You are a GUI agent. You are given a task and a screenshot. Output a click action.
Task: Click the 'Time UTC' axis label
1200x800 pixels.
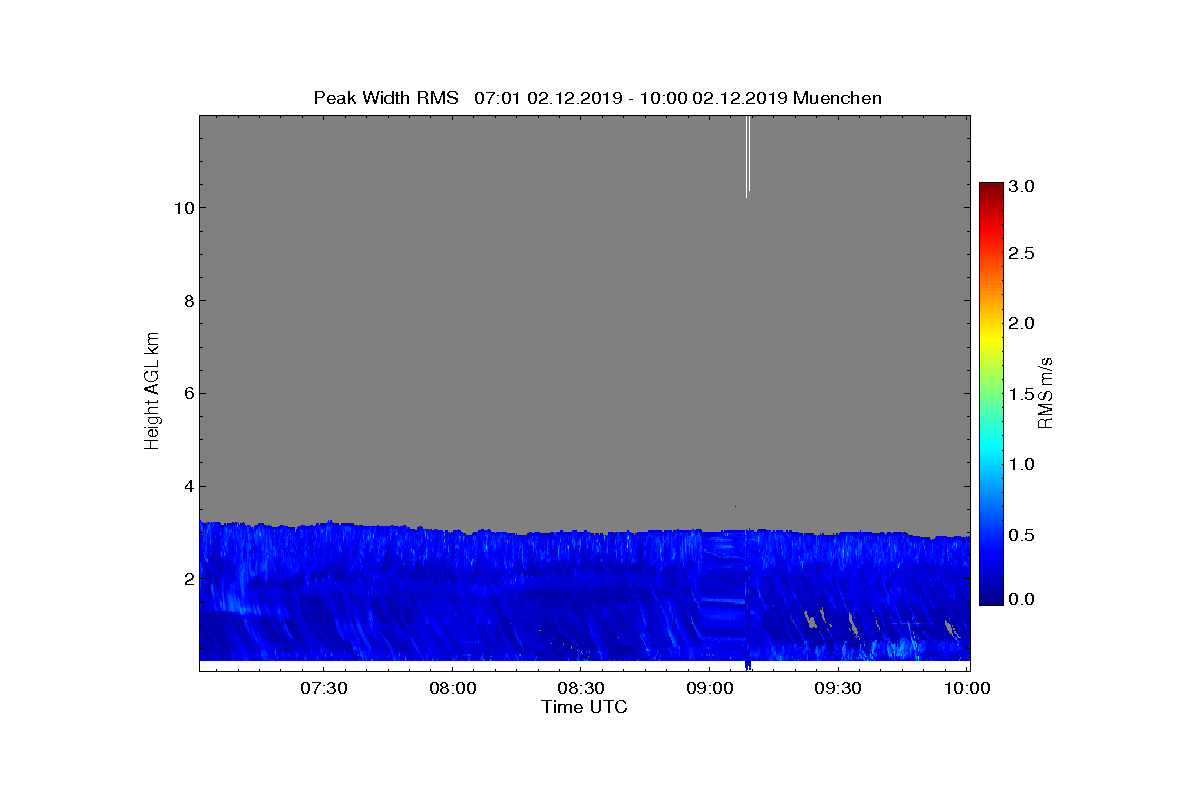pos(585,707)
